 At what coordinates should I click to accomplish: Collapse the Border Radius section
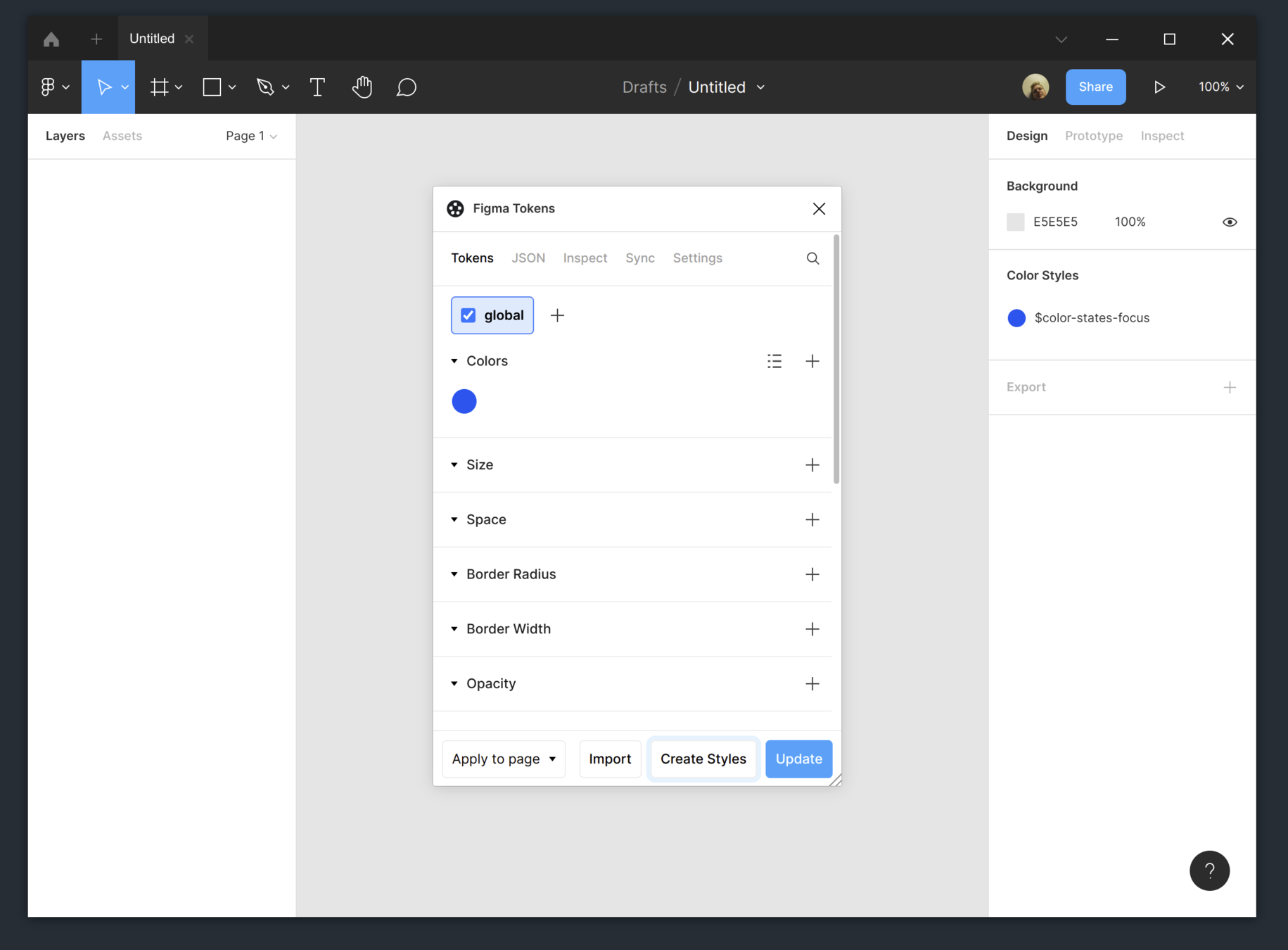click(454, 574)
